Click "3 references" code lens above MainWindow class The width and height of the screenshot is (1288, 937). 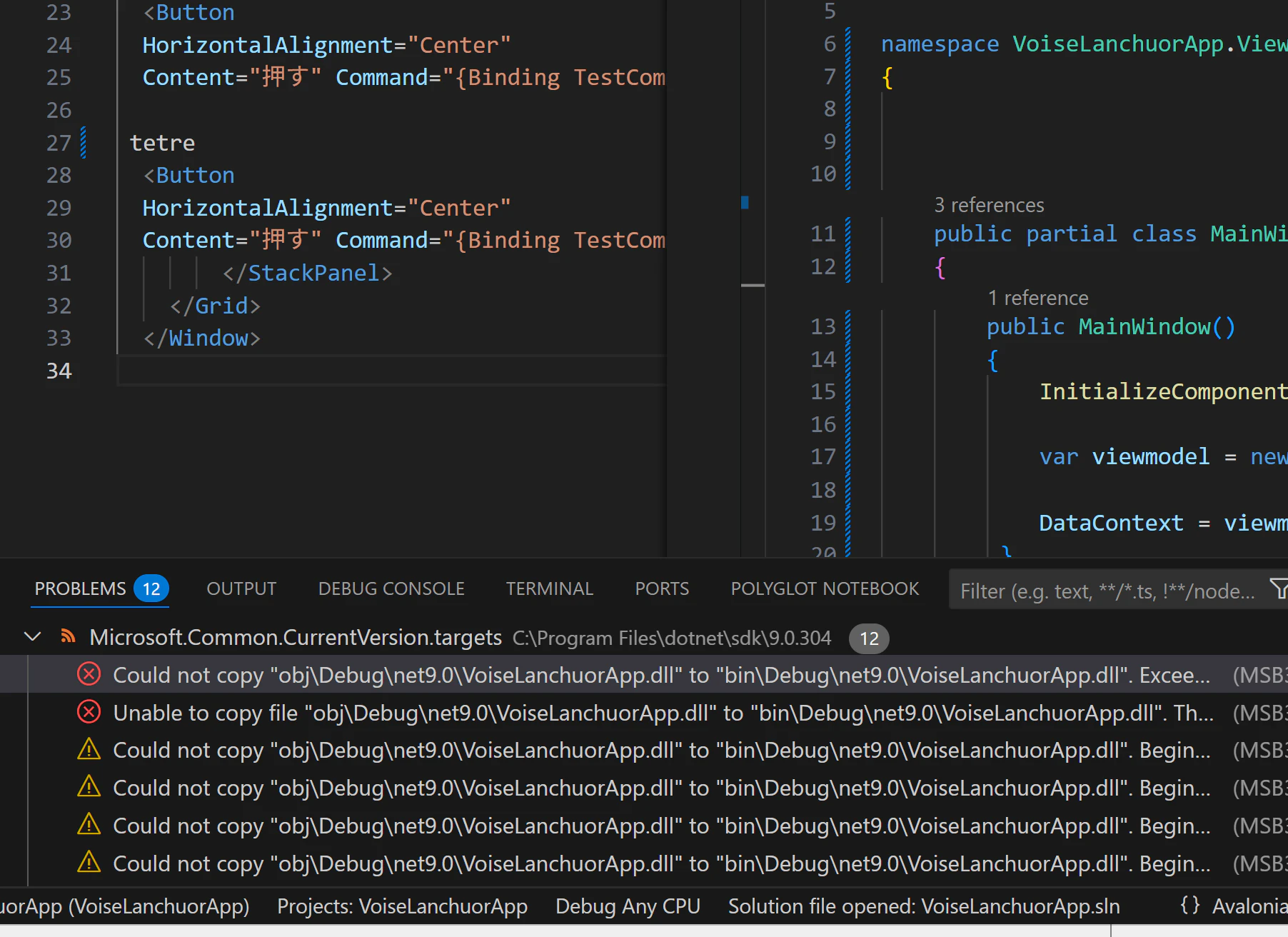(989, 205)
